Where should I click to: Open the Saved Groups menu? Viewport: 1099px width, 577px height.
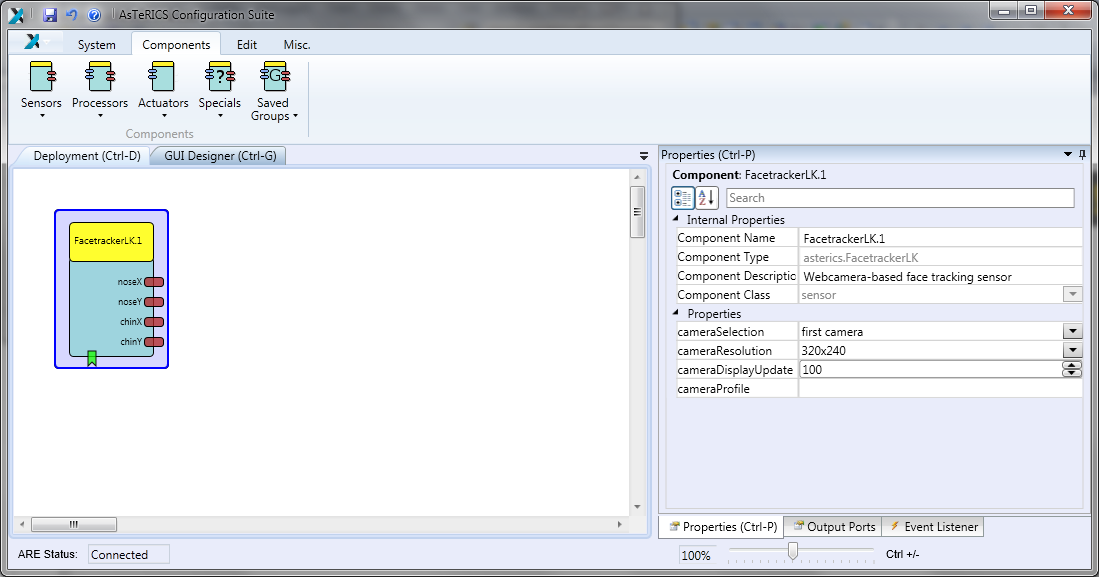click(x=274, y=91)
